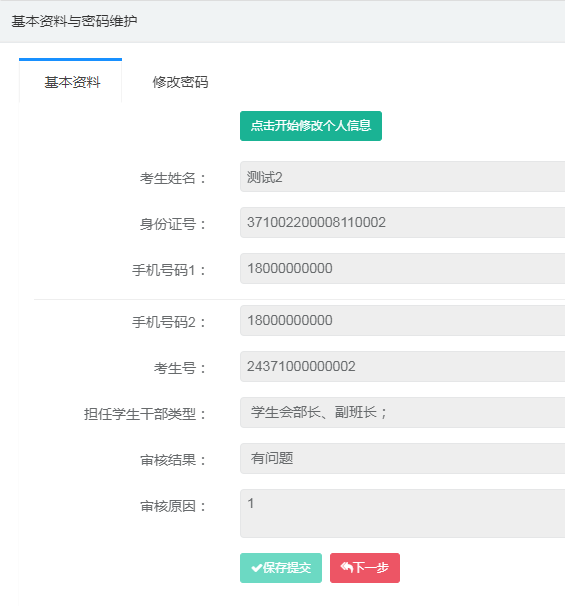Image resolution: width=565 pixels, height=606 pixels.
Task: Focus the 考生姓名 input field
Action: (x=402, y=177)
